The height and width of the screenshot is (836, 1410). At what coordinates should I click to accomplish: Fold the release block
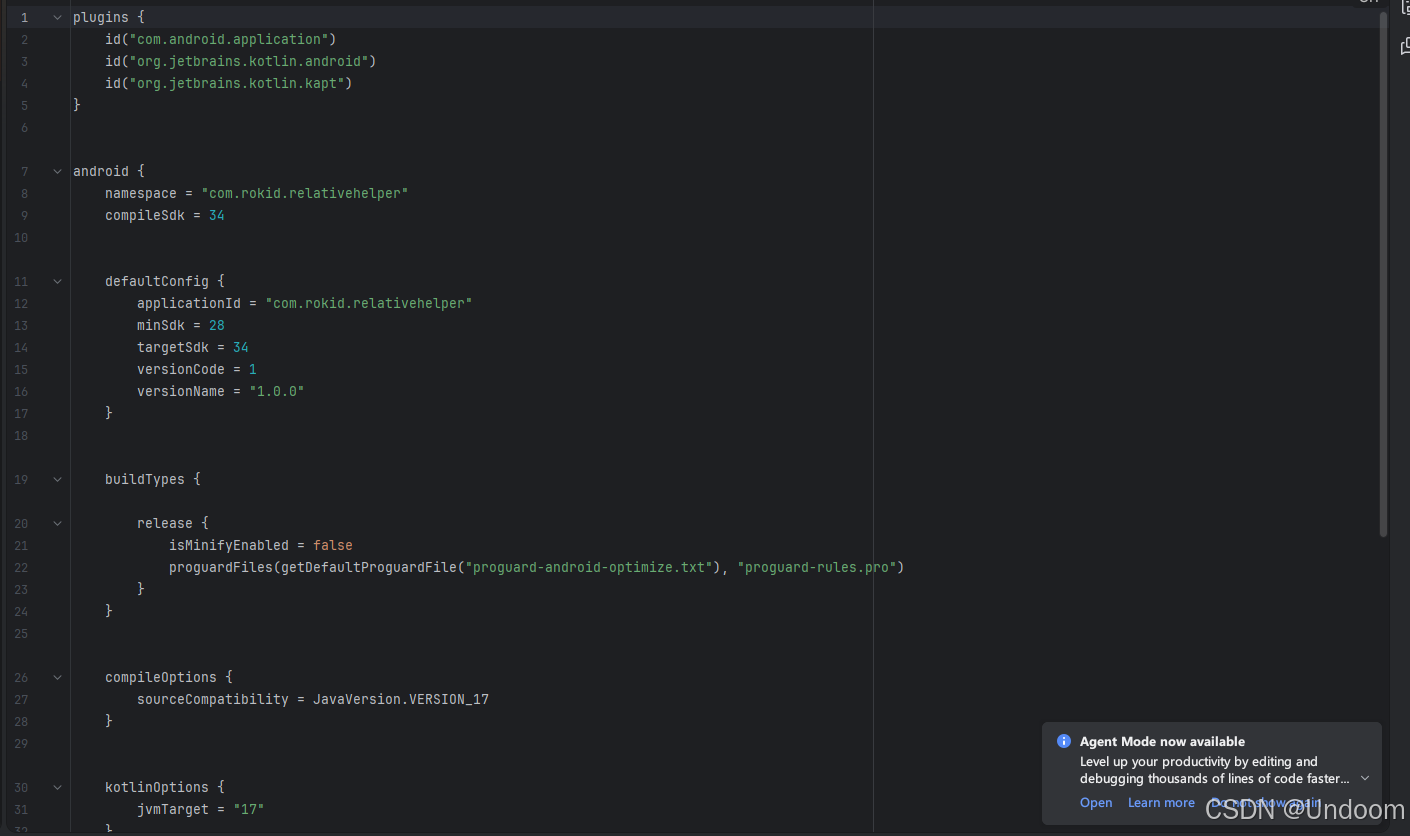(x=57, y=524)
